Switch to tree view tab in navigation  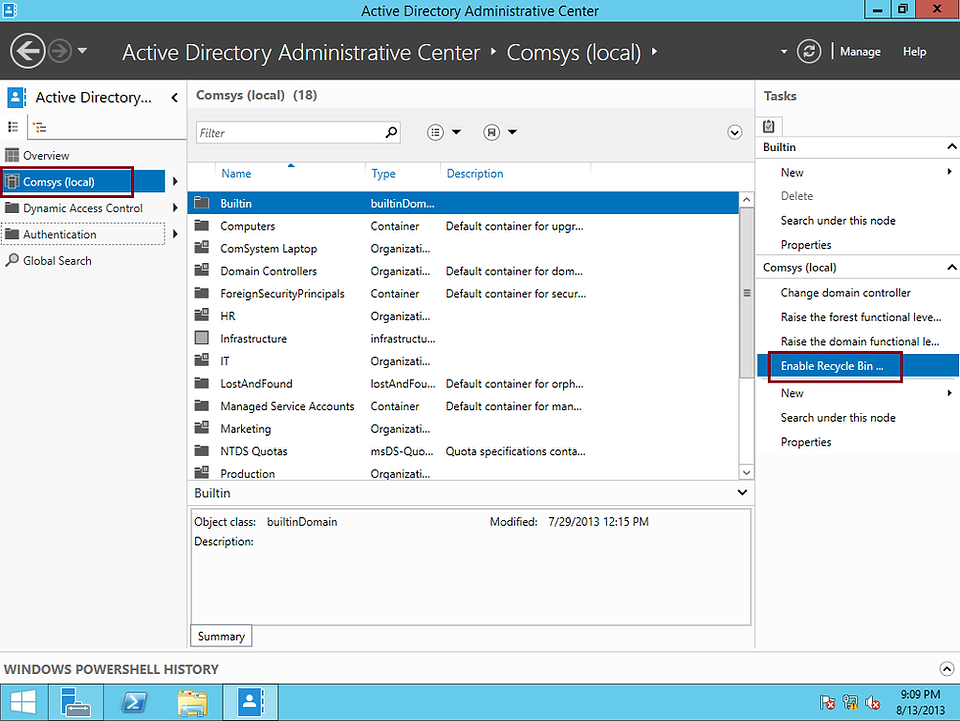[x=40, y=127]
